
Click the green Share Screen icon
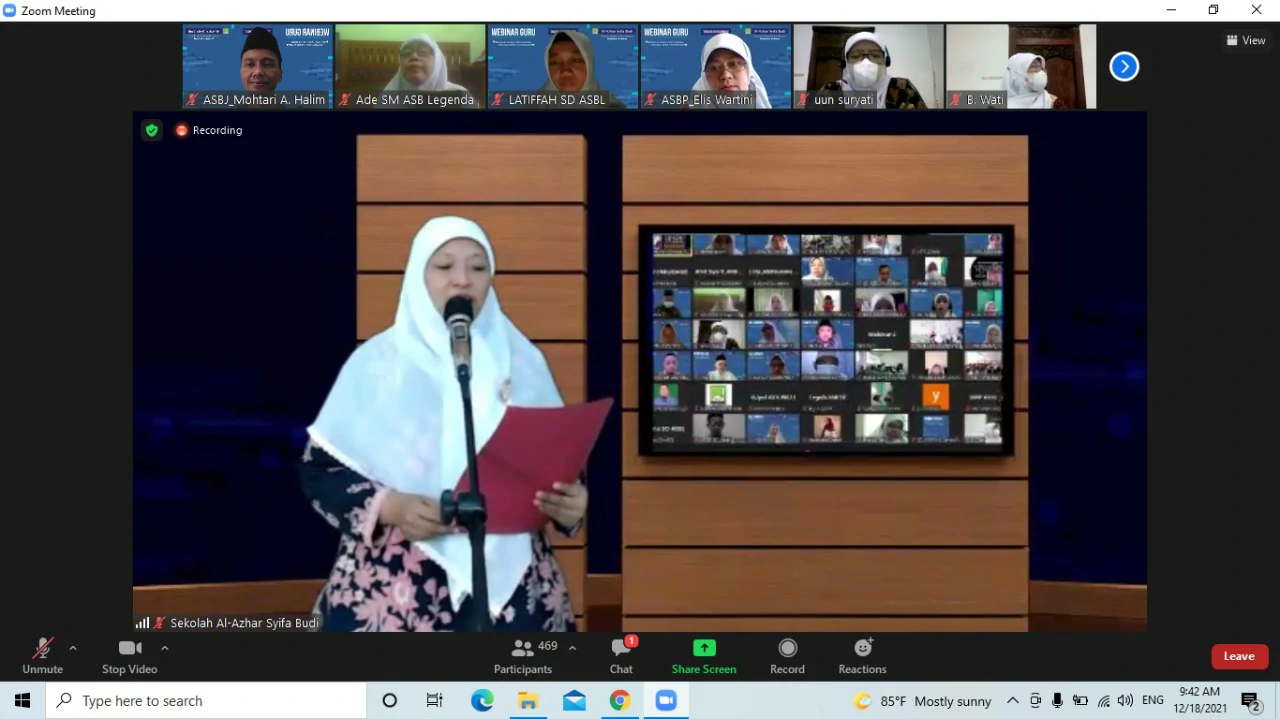[x=703, y=648]
